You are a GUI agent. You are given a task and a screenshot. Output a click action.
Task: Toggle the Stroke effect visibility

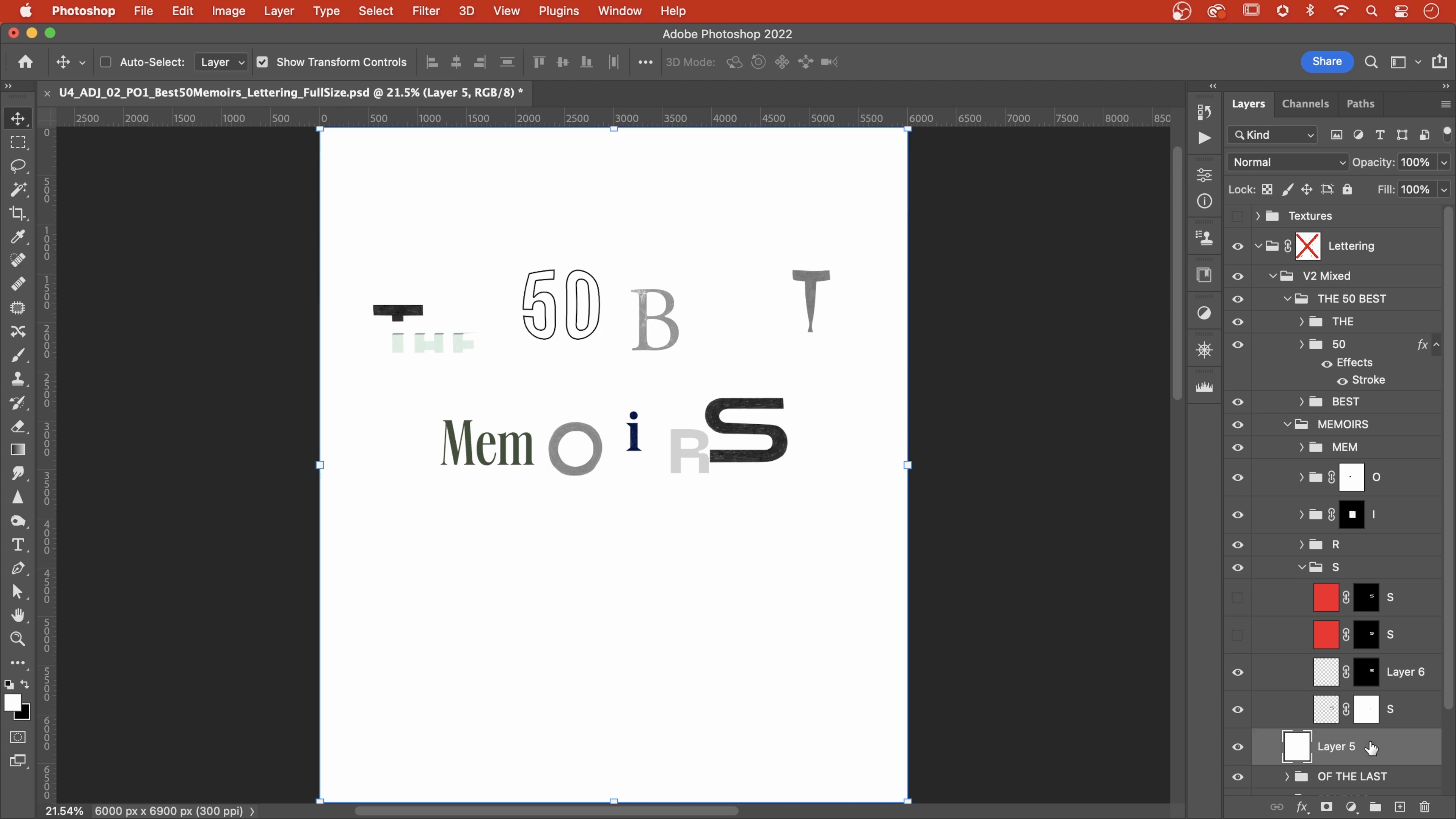click(1342, 381)
